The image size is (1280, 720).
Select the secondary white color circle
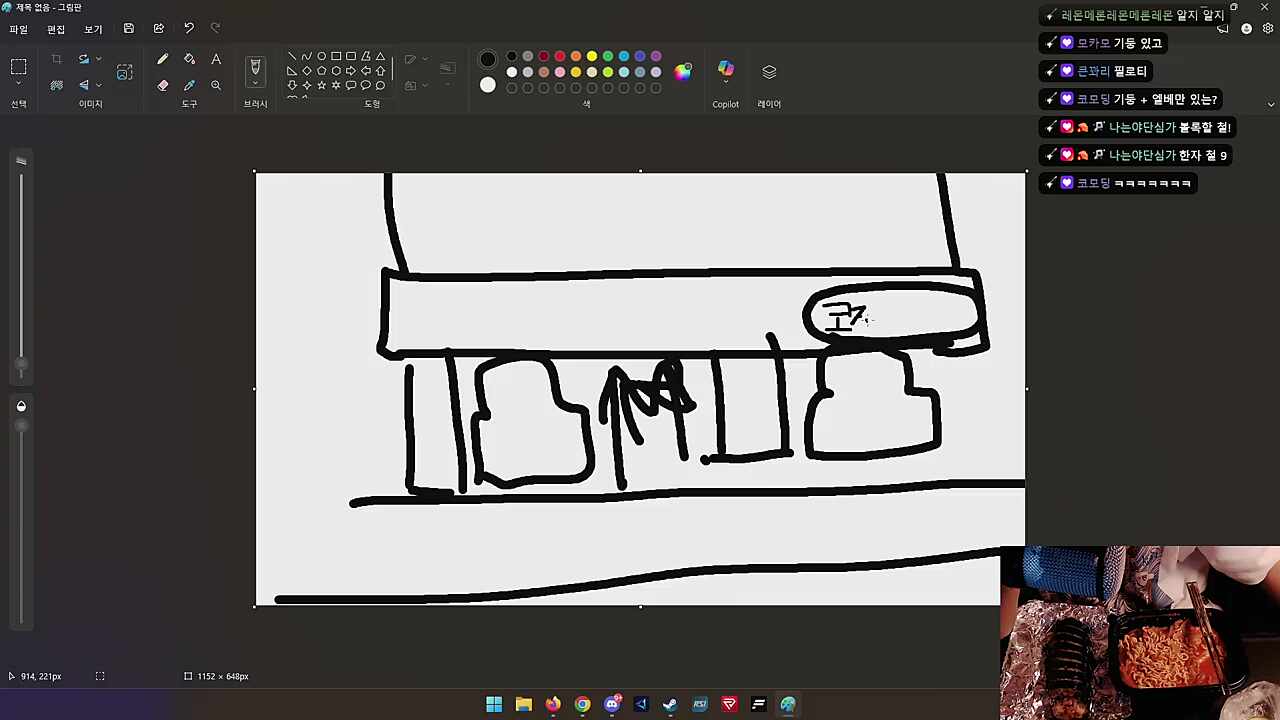pos(488,86)
